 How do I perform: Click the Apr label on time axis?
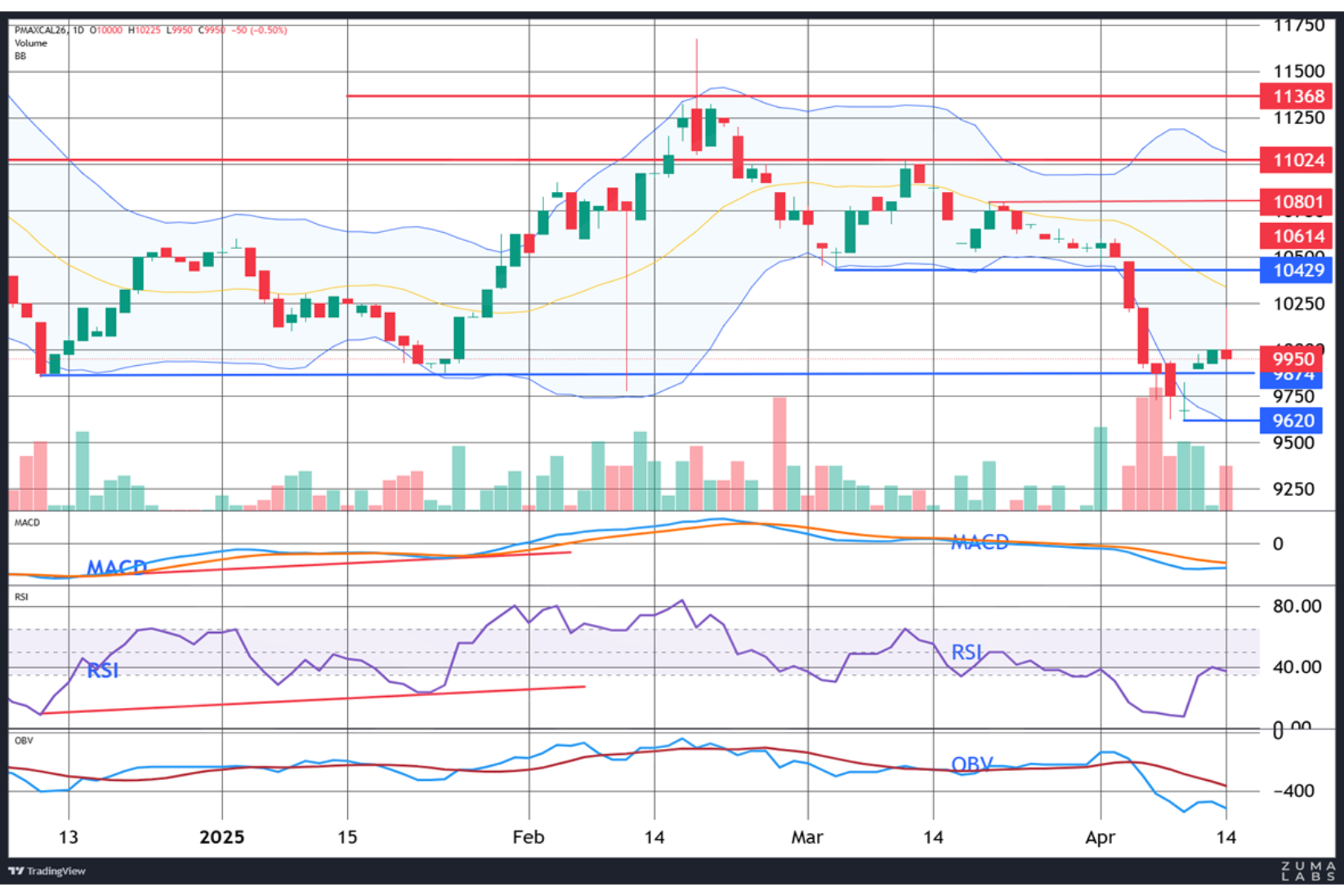(1101, 837)
